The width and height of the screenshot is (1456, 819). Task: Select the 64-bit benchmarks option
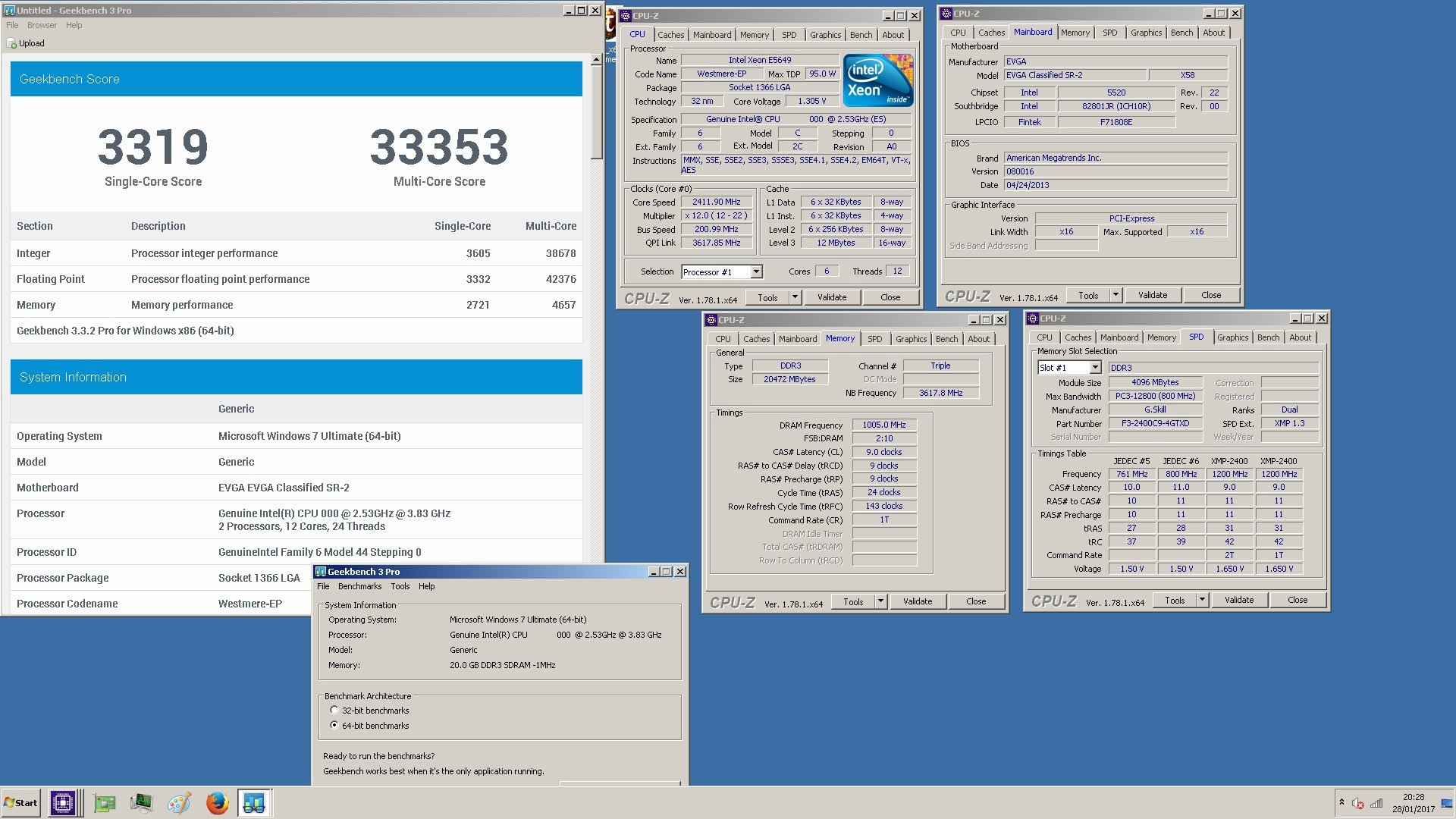(334, 726)
